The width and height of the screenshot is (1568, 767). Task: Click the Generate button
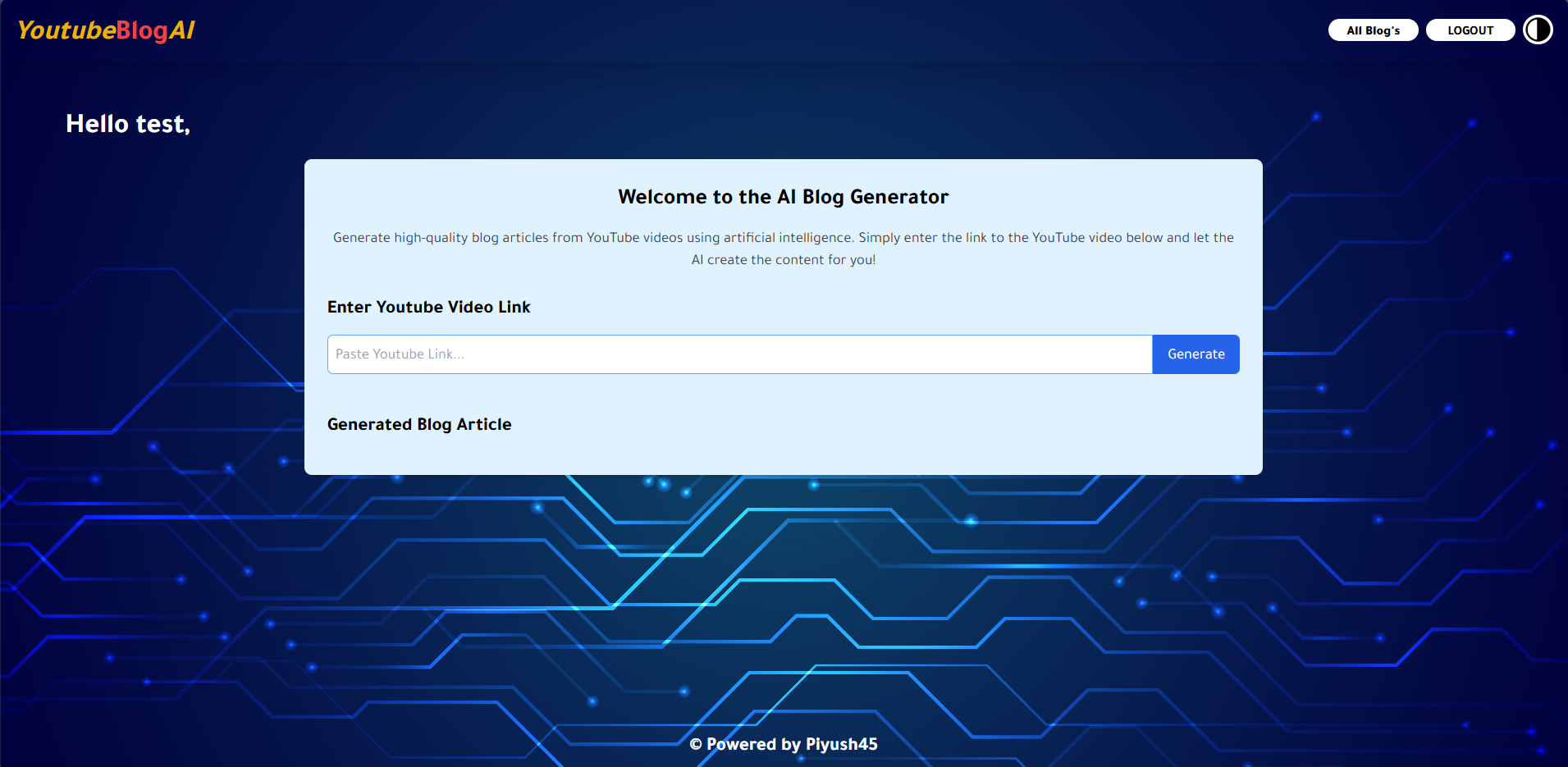tap(1195, 354)
